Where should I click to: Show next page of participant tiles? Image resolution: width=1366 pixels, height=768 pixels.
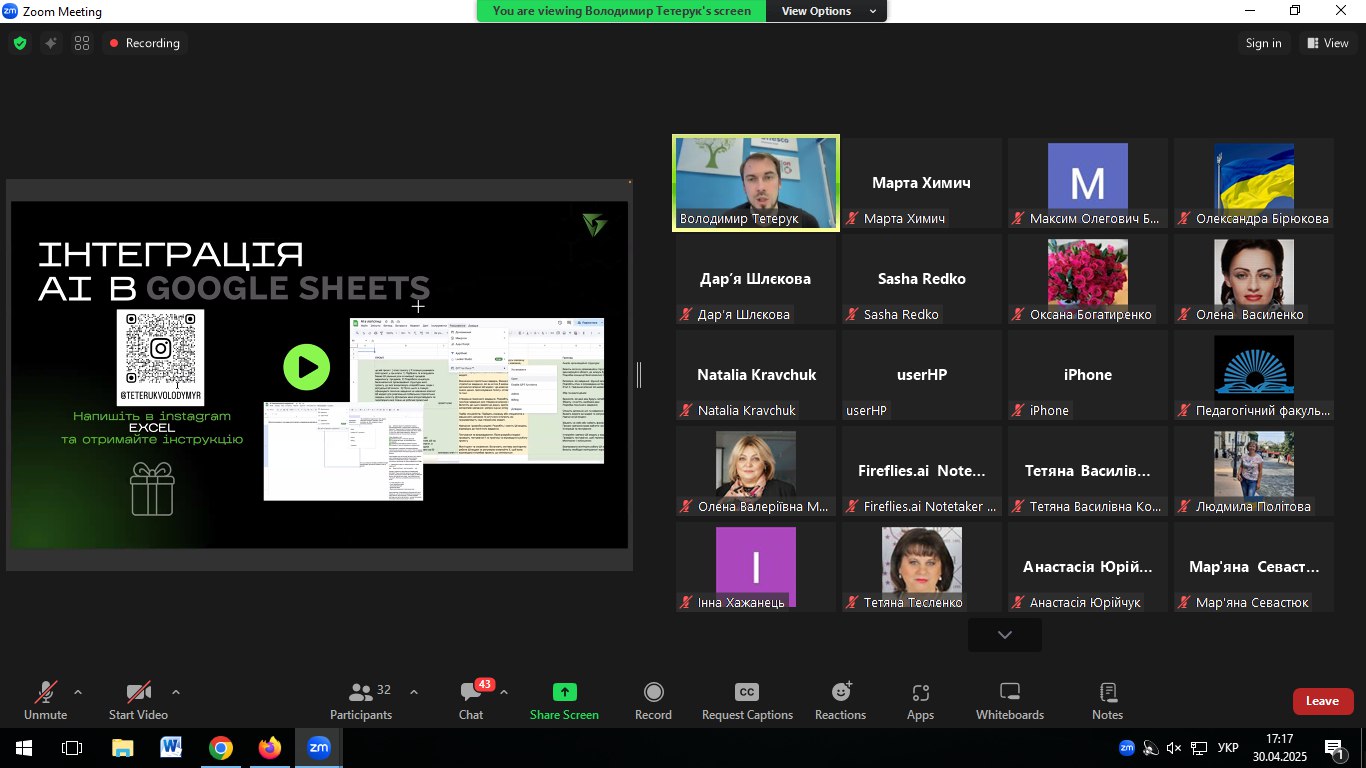pos(1005,635)
